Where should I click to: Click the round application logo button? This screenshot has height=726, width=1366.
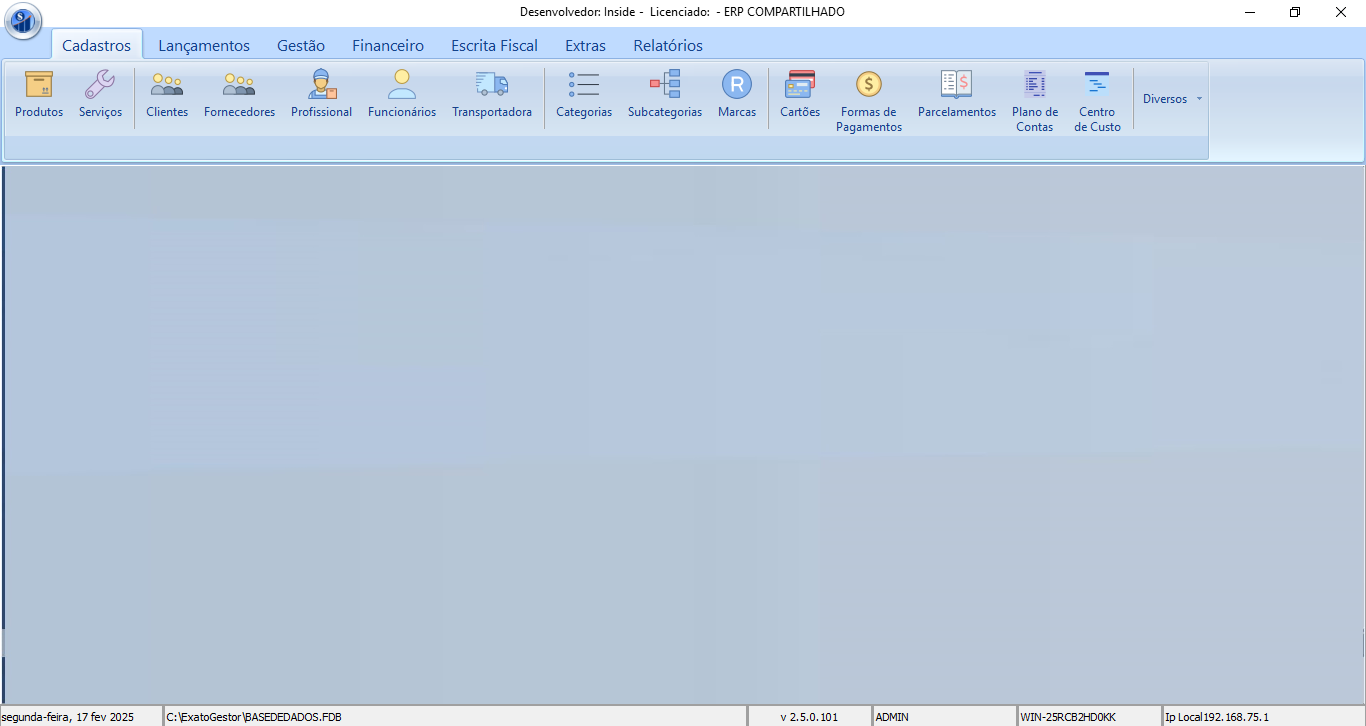(23, 20)
